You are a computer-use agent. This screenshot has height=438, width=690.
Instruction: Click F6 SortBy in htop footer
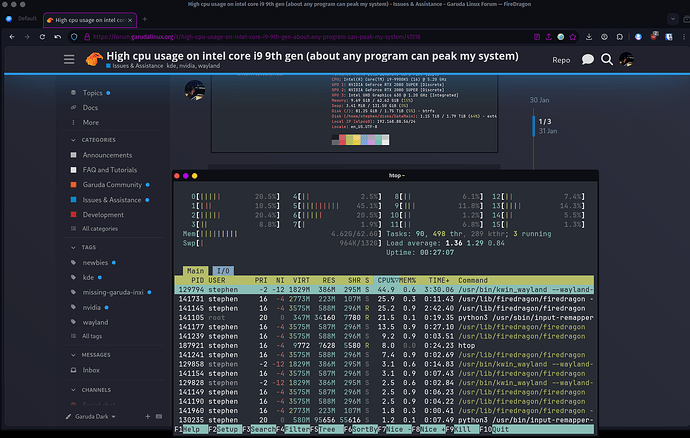point(361,429)
